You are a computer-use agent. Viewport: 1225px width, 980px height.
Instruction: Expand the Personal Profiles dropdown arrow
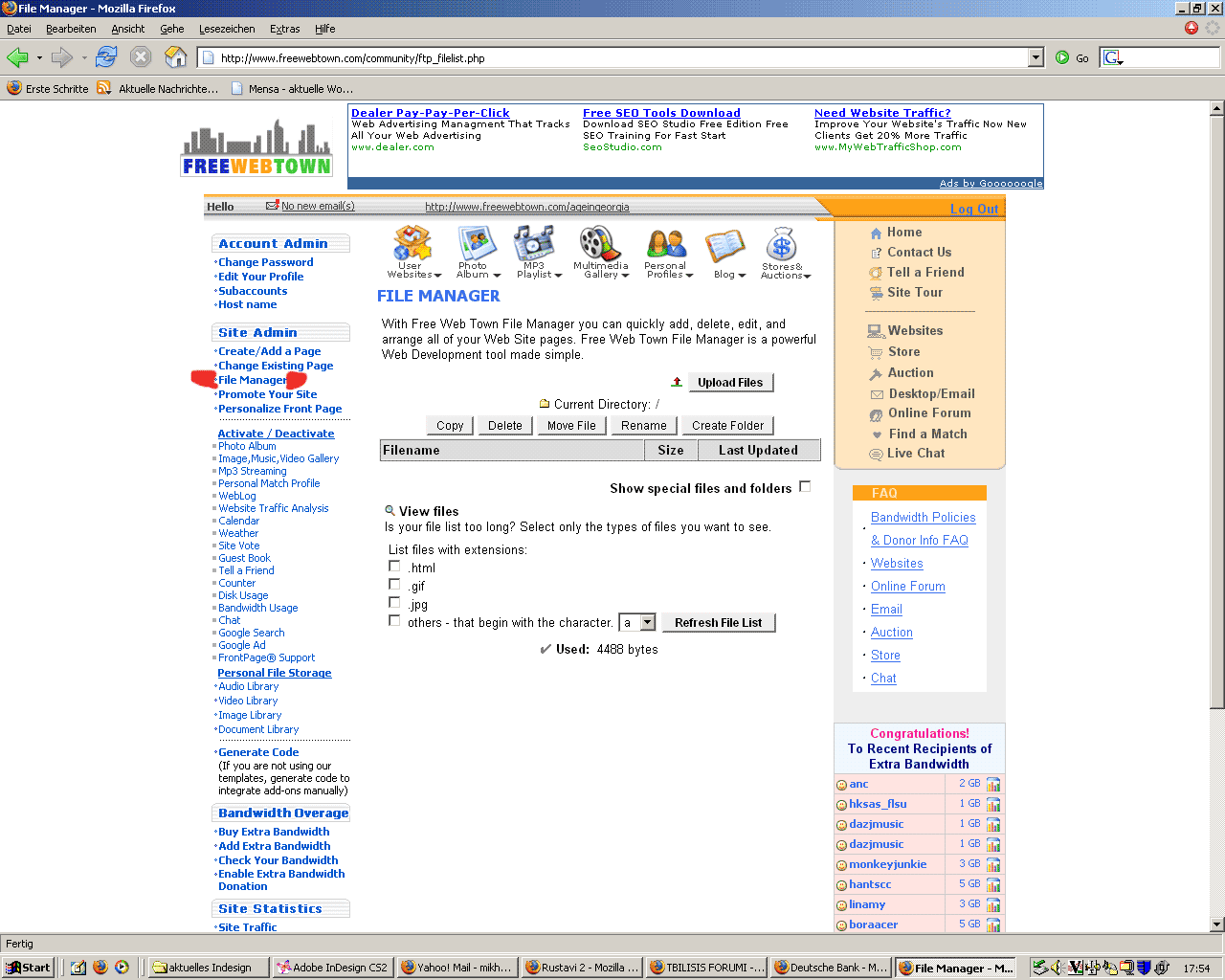pyautogui.click(x=689, y=276)
